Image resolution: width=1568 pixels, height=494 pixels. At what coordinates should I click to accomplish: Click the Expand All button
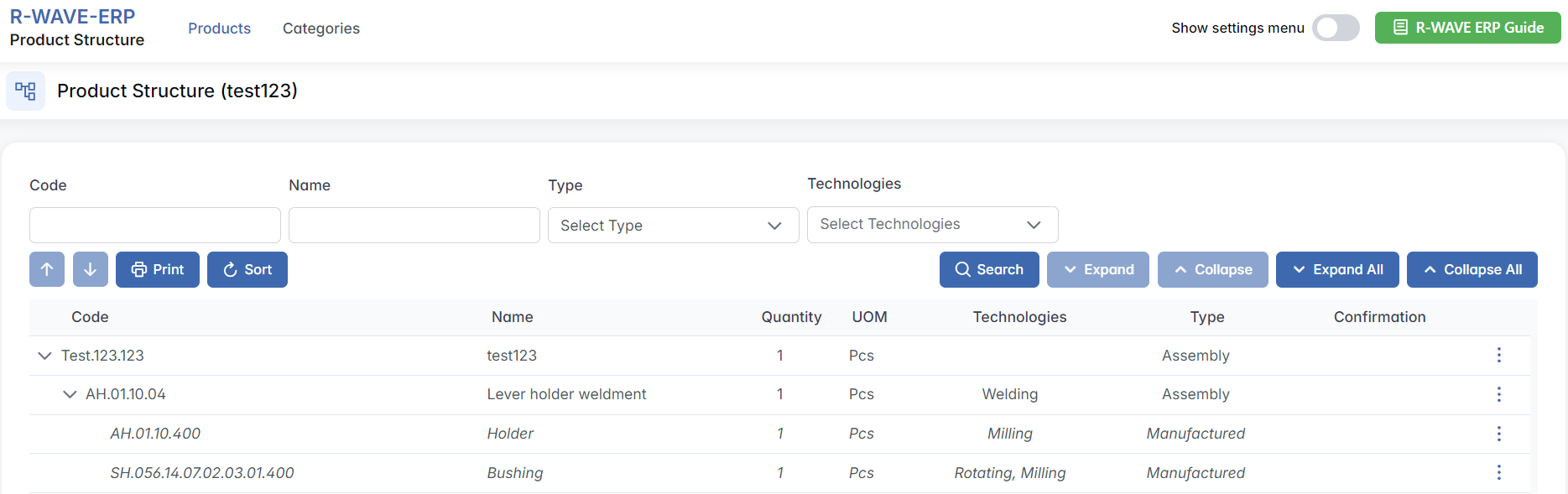pyautogui.click(x=1337, y=269)
